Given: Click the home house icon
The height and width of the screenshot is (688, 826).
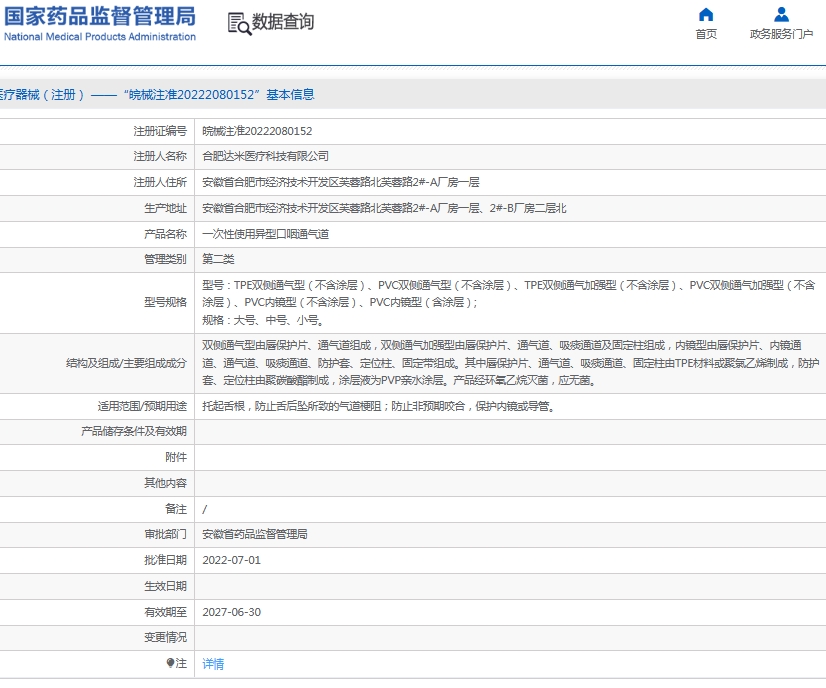Looking at the screenshot, I should pyautogui.click(x=706, y=14).
